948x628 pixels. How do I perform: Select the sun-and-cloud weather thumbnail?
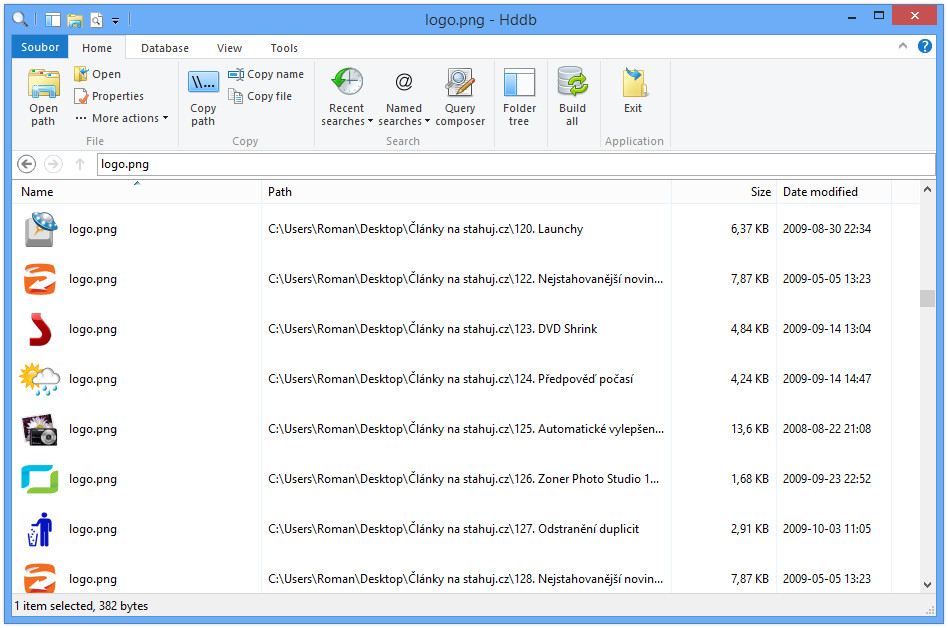pyautogui.click(x=40, y=379)
